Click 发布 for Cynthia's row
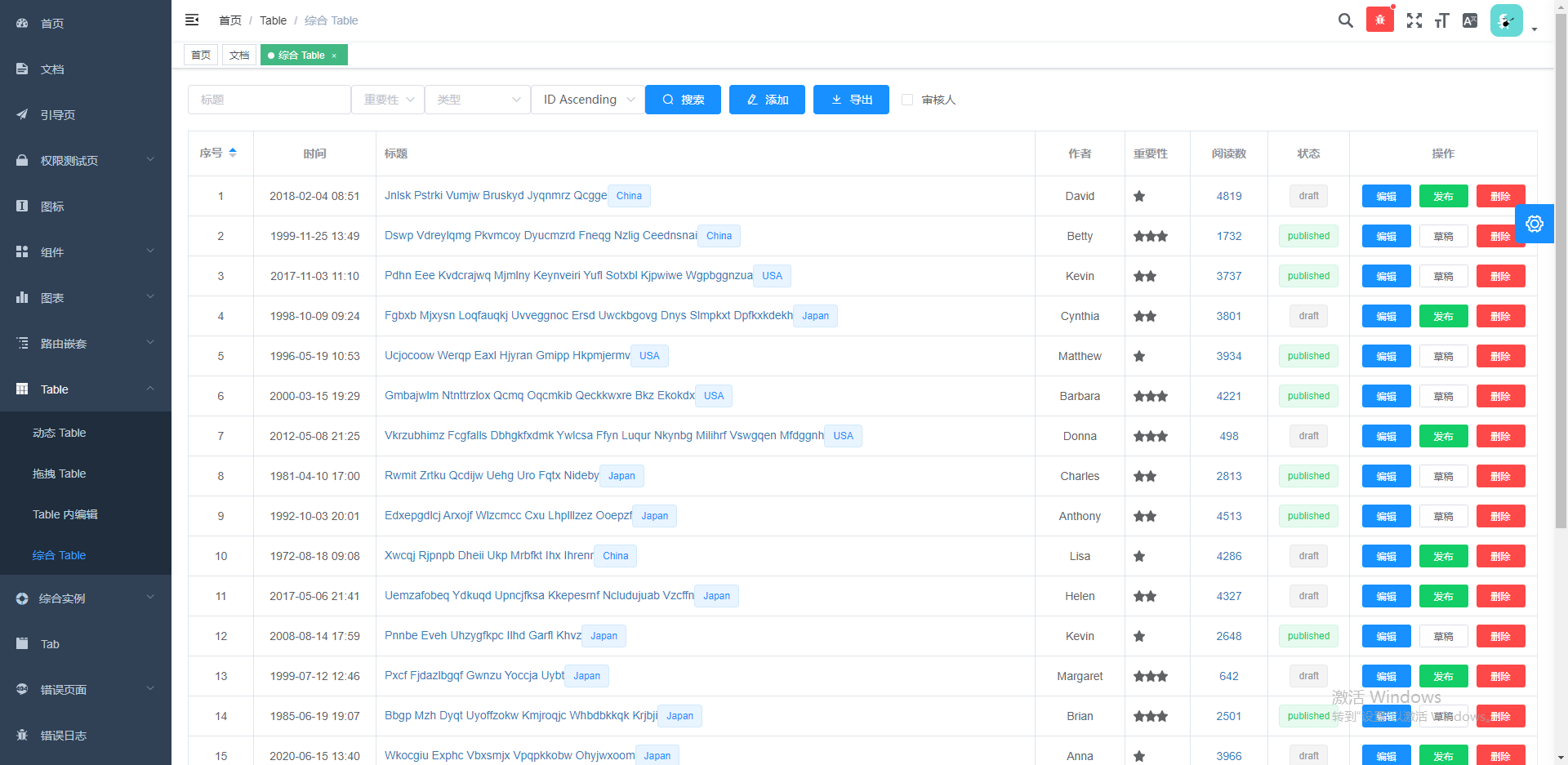Image resolution: width=1568 pixels, height=765 pixels. [x=1444, y=316]
